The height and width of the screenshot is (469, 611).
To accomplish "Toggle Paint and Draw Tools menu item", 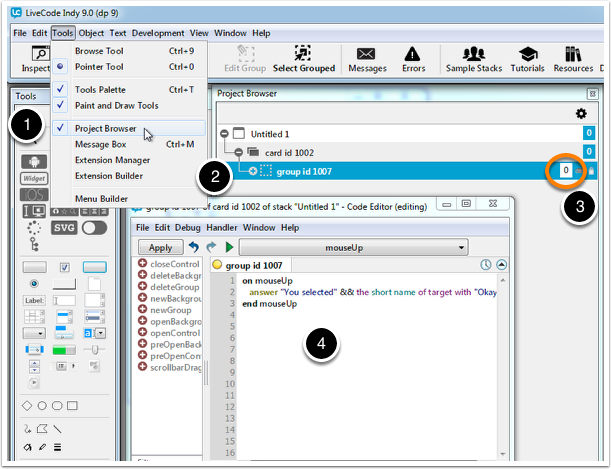I will coord(129,106).
